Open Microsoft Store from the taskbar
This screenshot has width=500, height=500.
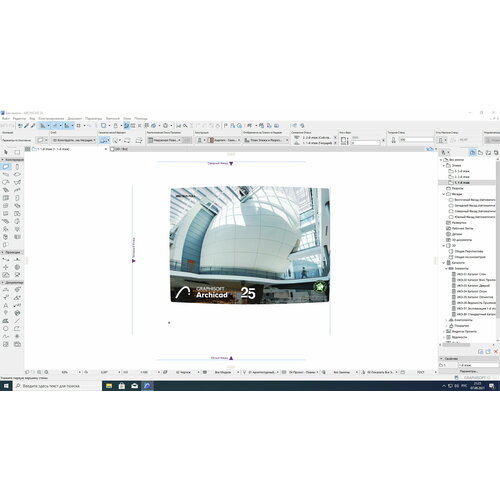(x=122, y=386)
